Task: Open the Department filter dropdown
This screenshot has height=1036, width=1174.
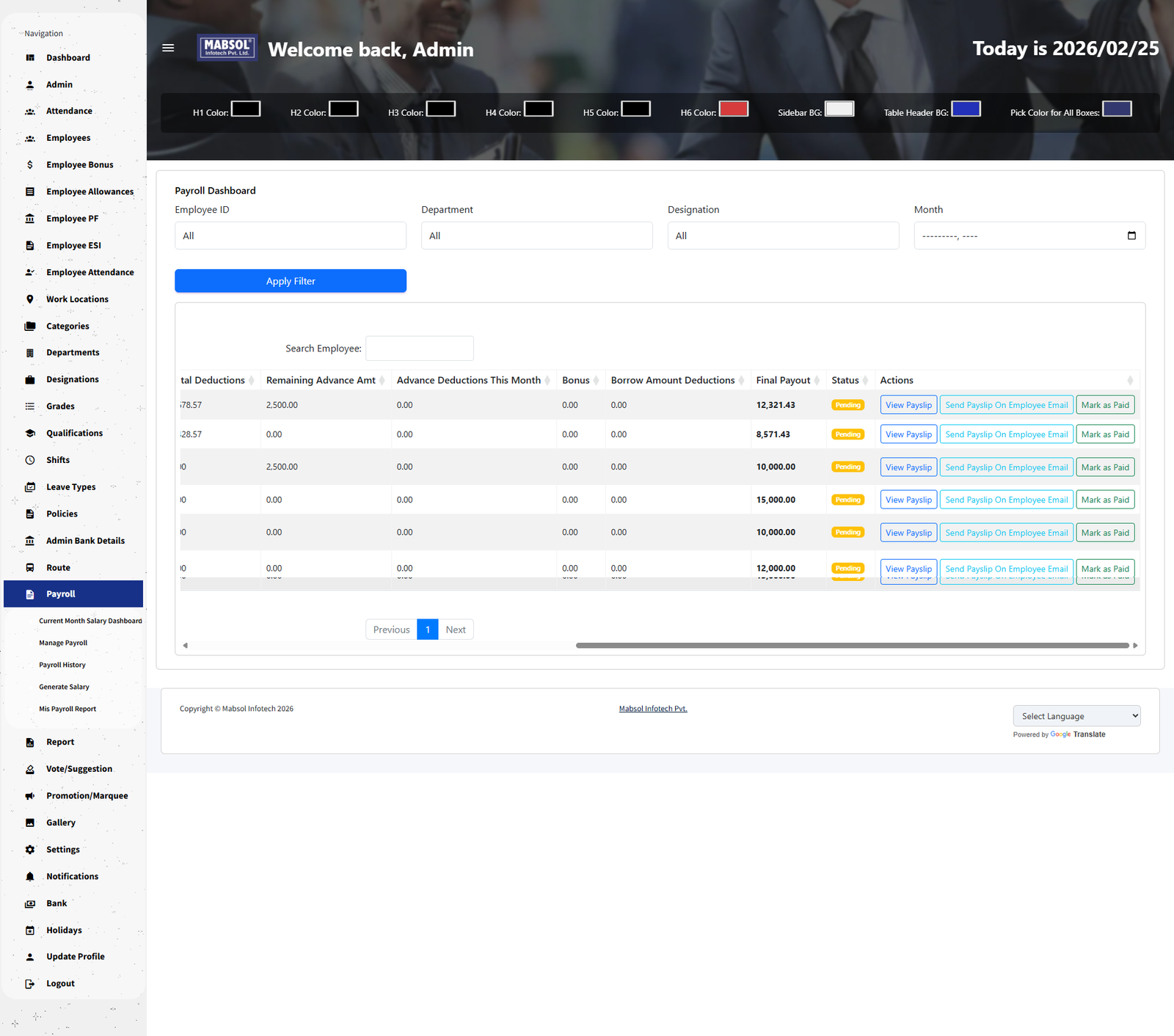Action: click(x=536, y=236)
